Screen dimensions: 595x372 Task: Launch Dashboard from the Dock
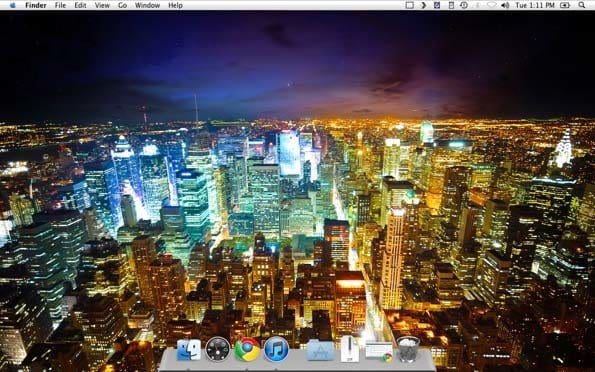click(x=218, y=349)
